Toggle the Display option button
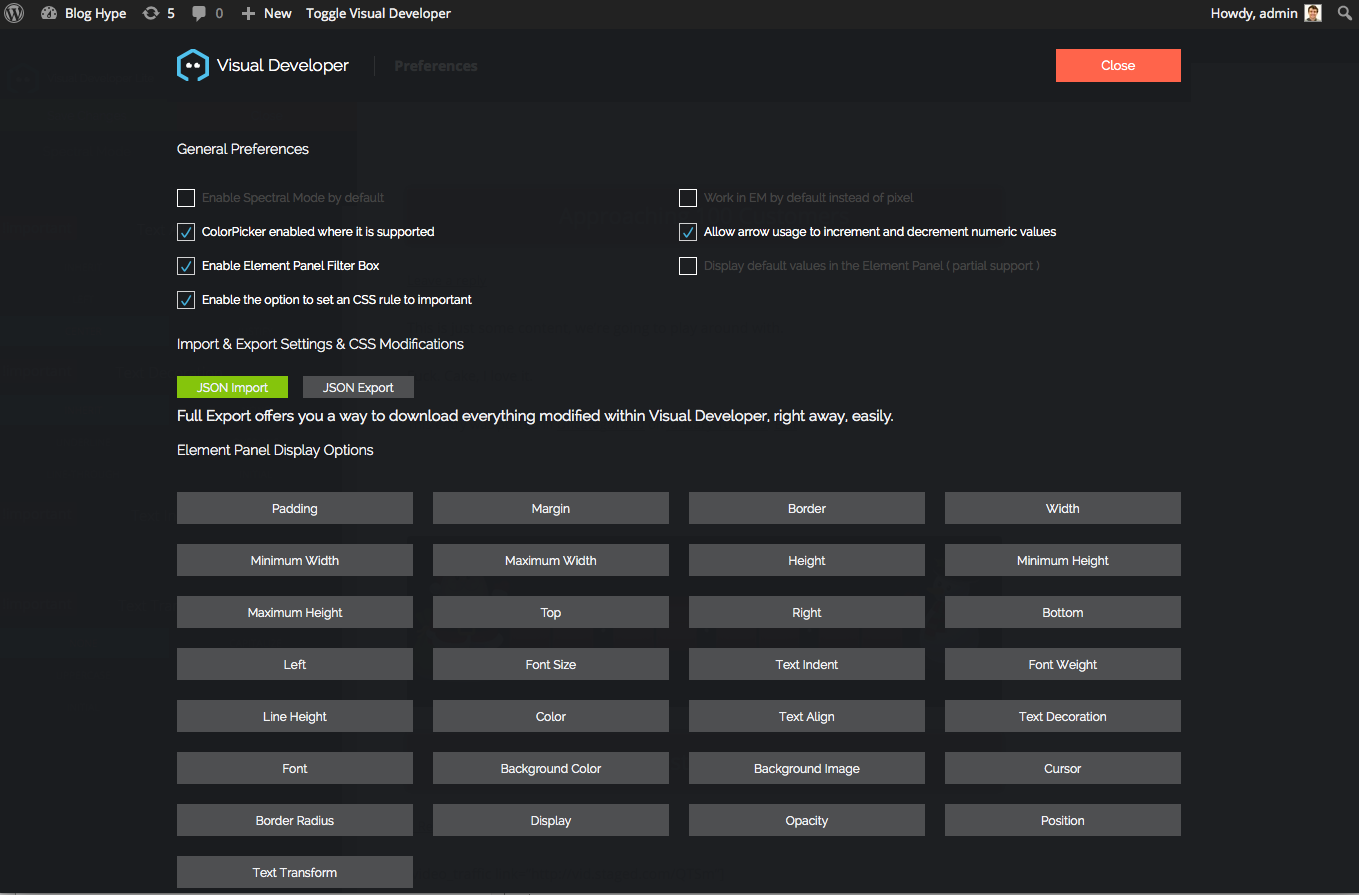Image resolution: width=1359 pixels, height=895 pixels. pyautogui.click(x=551, y=820)
